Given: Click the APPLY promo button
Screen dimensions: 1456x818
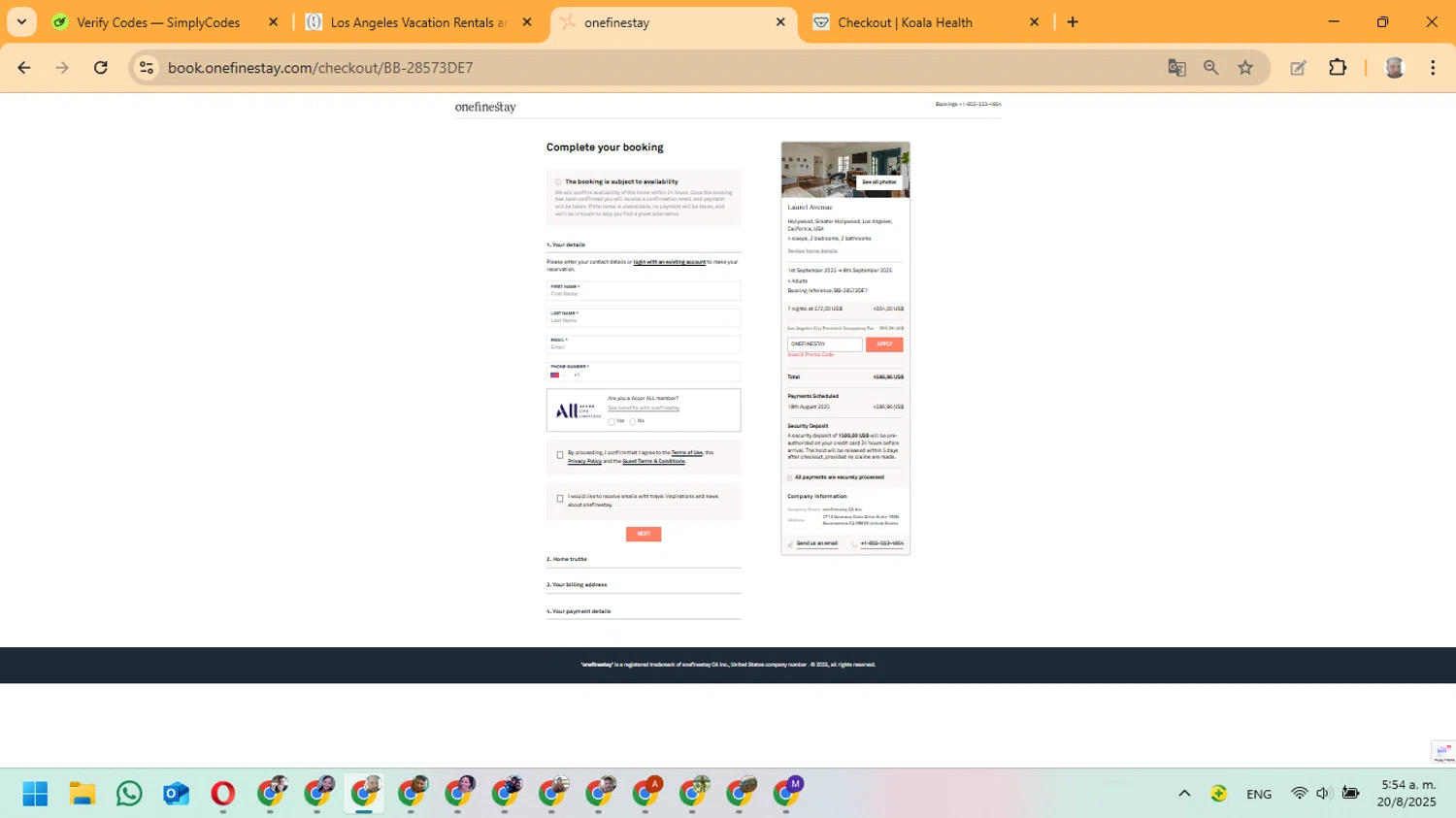Looking at the screenshot, I should 884,344.
